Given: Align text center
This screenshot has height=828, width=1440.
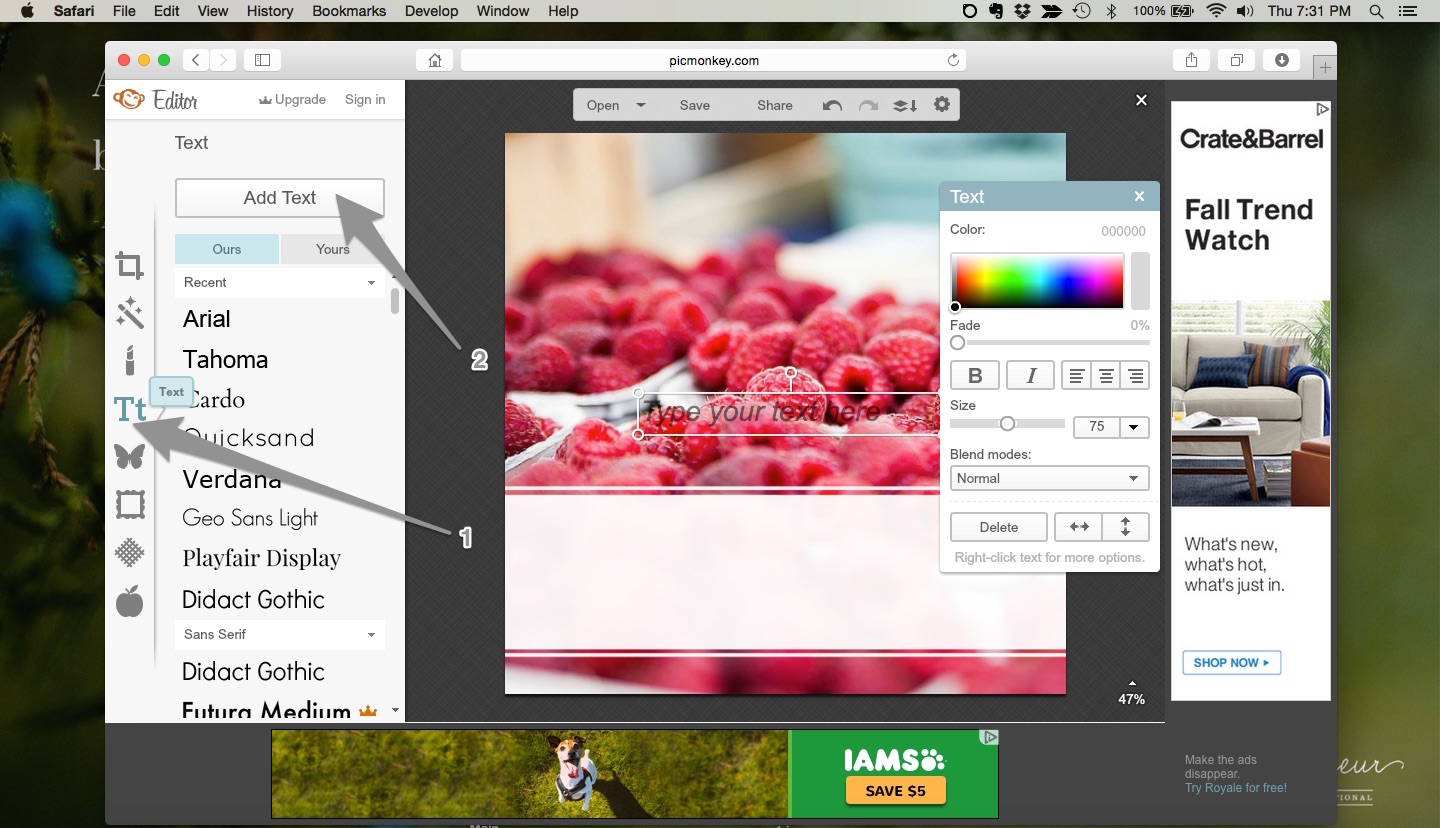Looking at the screenshot, I should coord(1106,376).
